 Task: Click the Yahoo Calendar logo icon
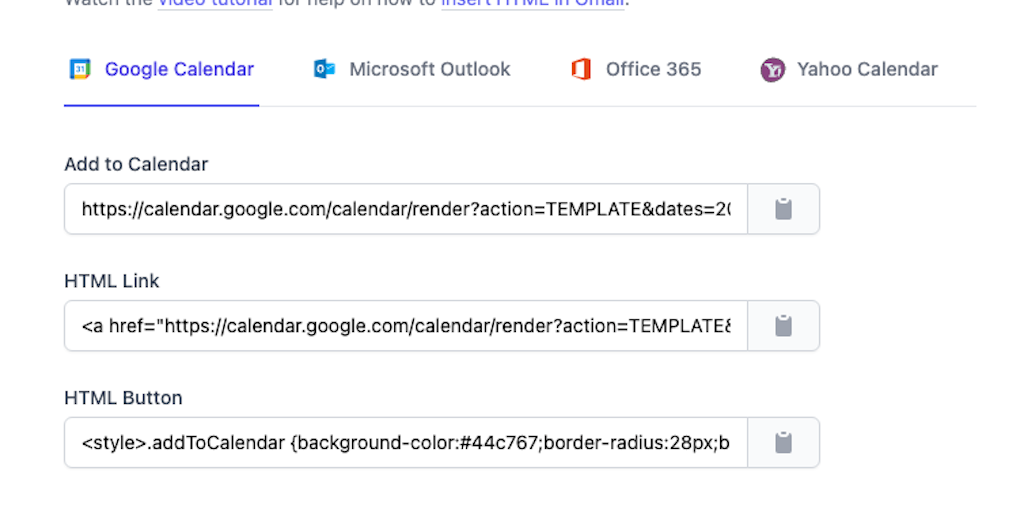772,69
